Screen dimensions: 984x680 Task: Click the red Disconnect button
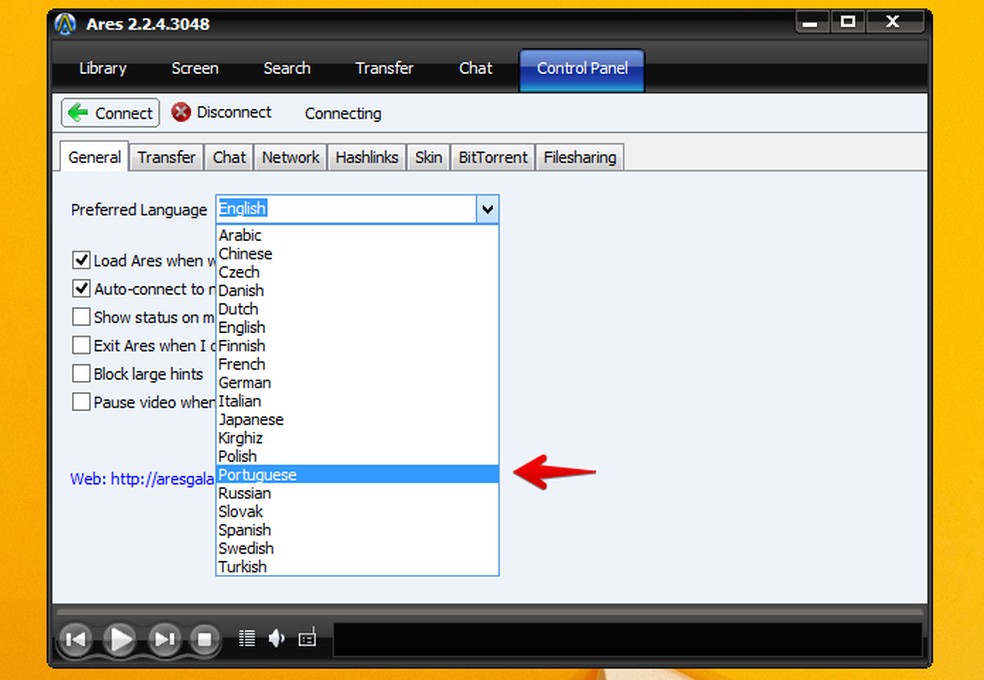222,112
